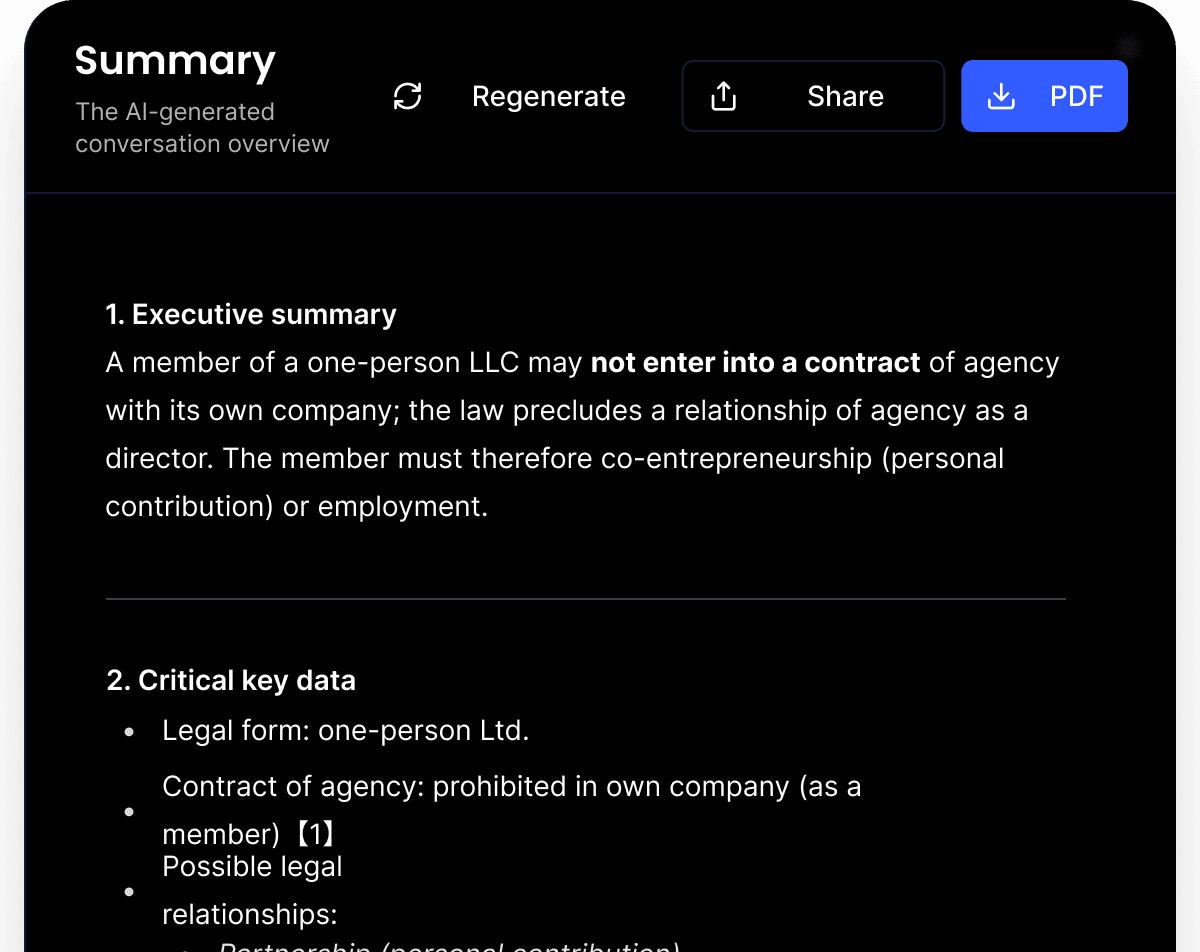
Task: Click the Critical key data heading
Action: [x=231, y=681]
